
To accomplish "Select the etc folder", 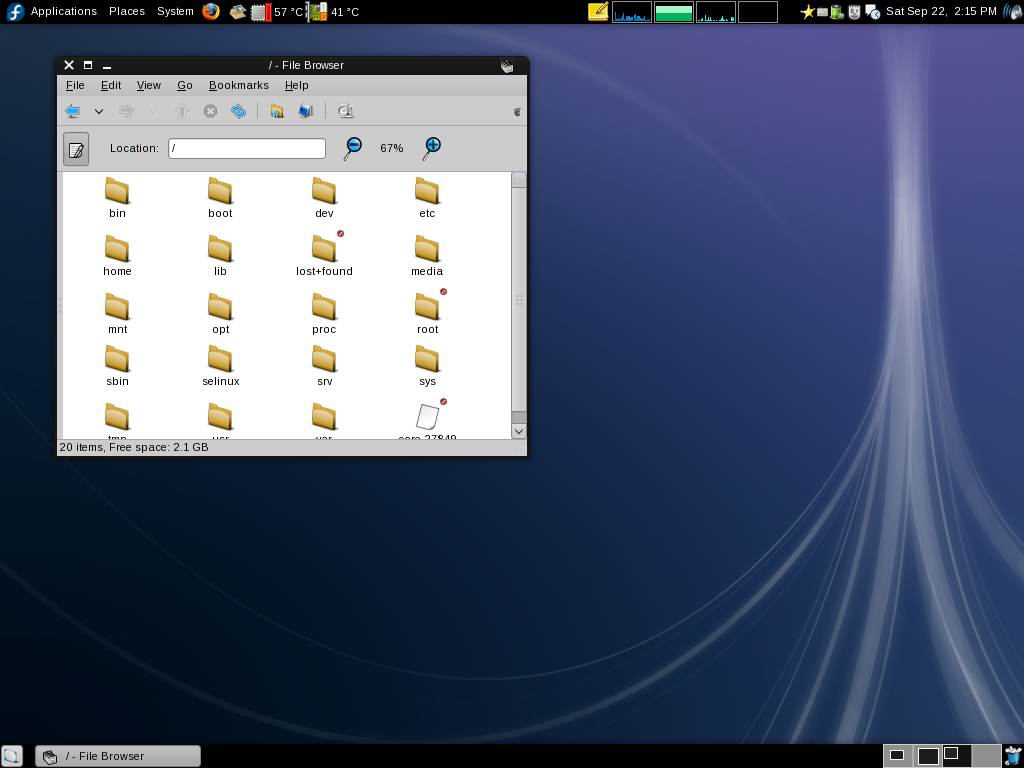I will pyautogui.click(x=427, y=197).
